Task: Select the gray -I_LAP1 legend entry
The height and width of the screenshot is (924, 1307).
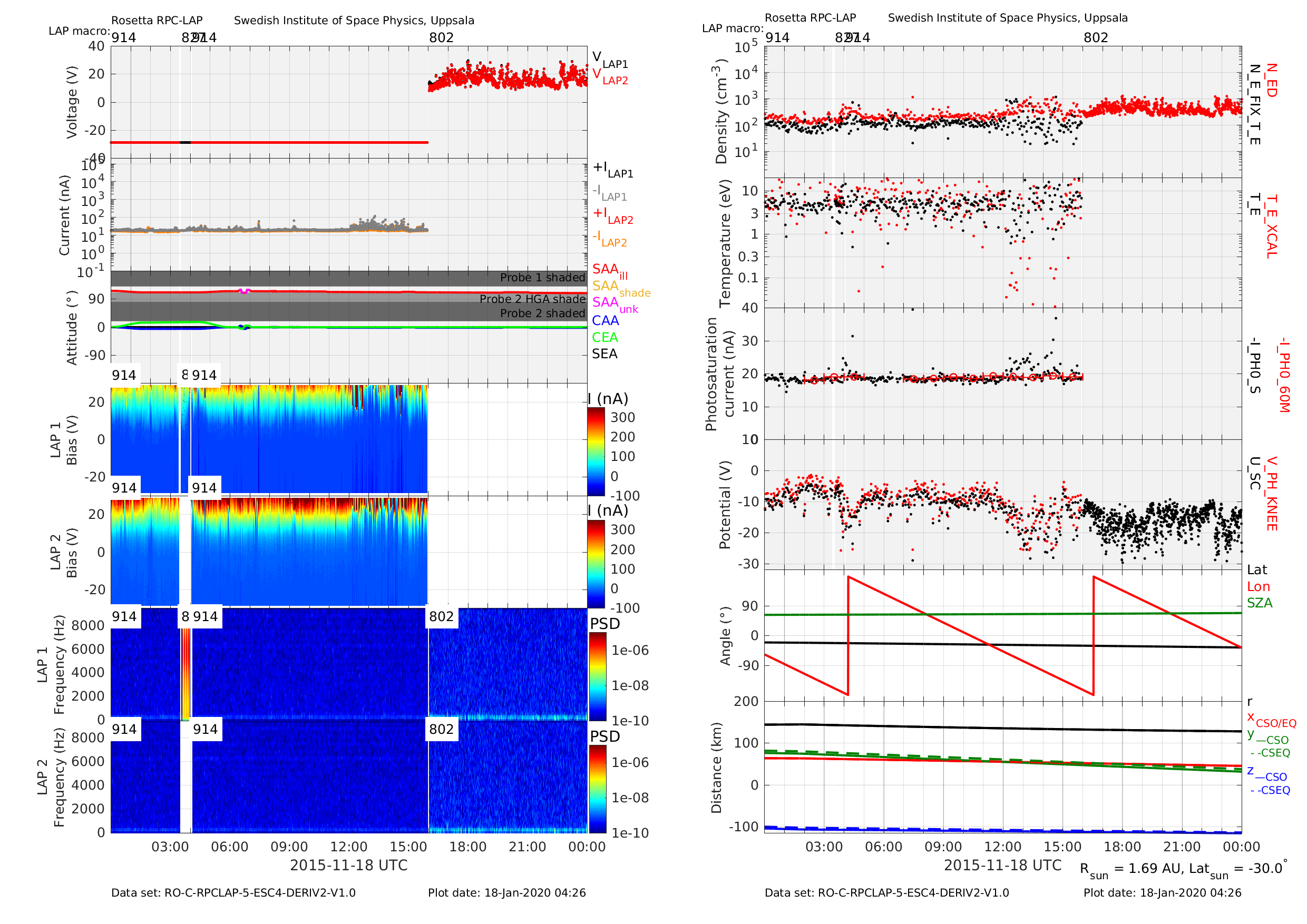Action: click(x=610, y=192)
